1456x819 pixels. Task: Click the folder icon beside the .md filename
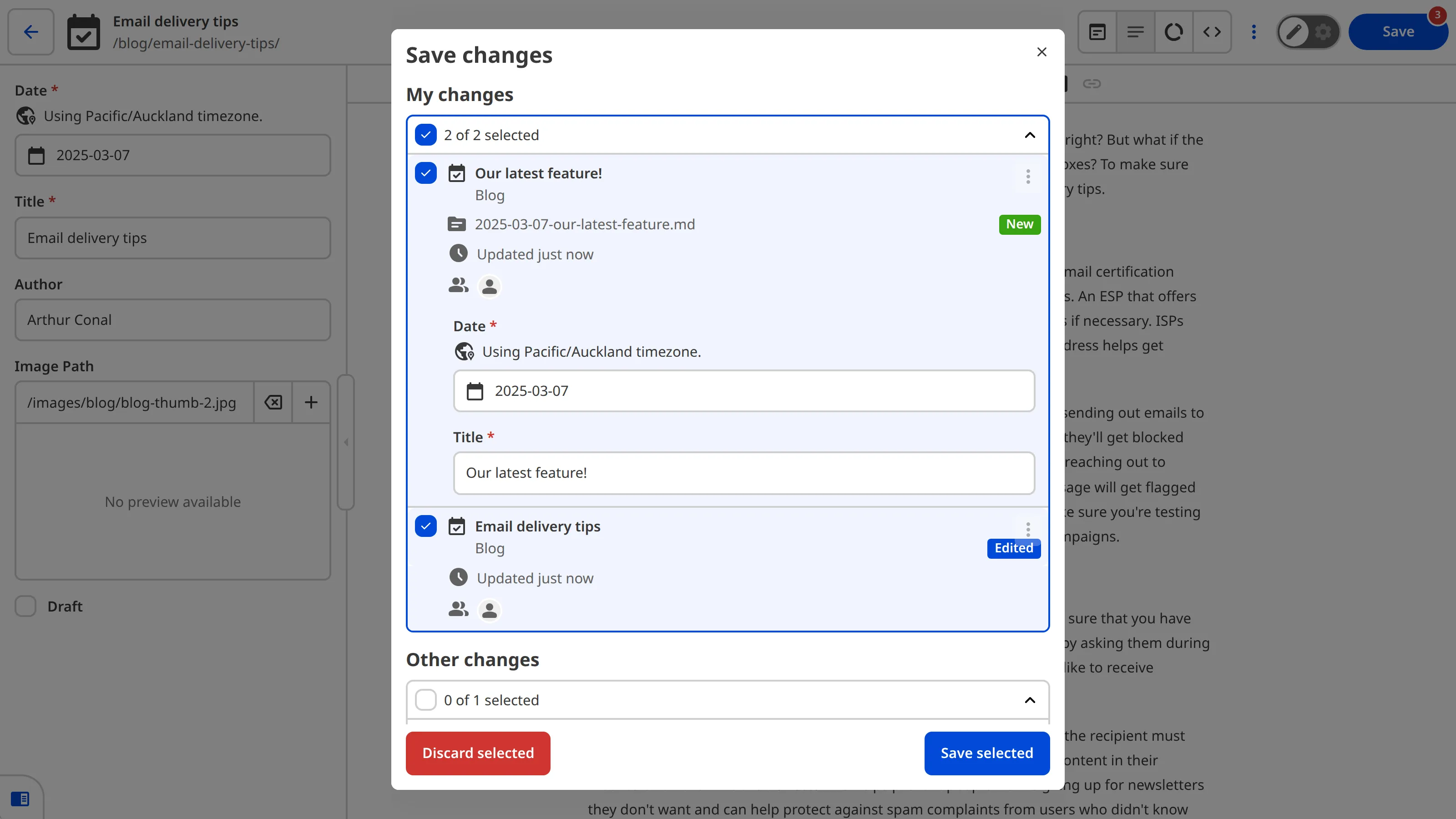[x=457, y=224]
